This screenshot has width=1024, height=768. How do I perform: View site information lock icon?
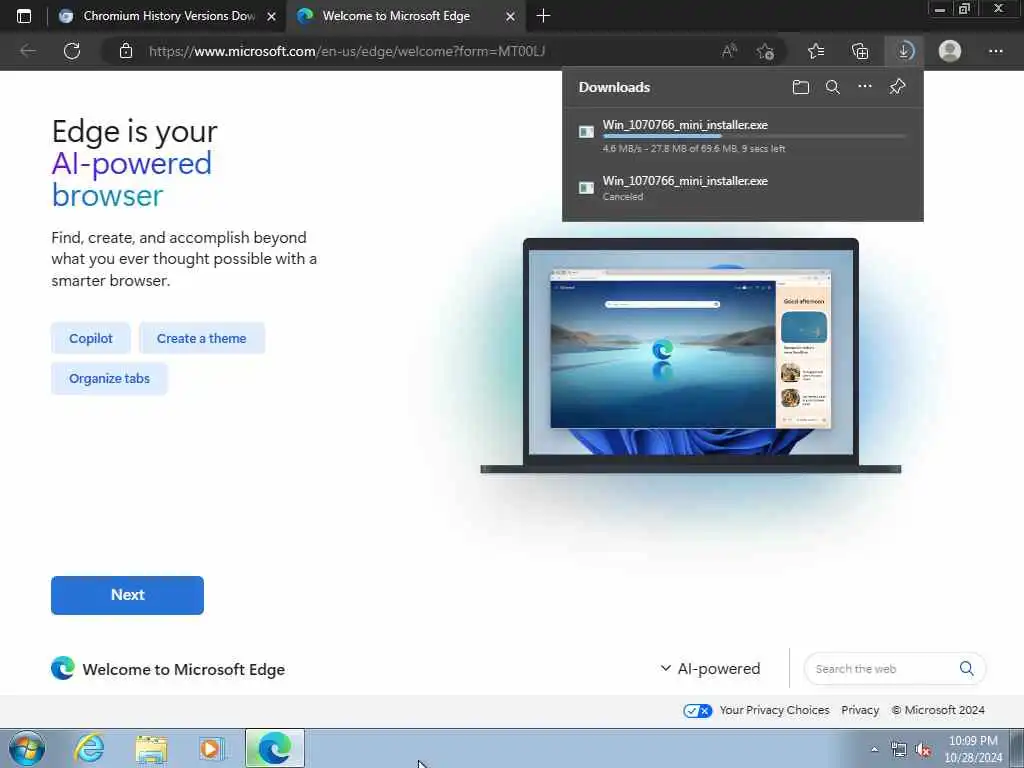click(x=126, y=51)
